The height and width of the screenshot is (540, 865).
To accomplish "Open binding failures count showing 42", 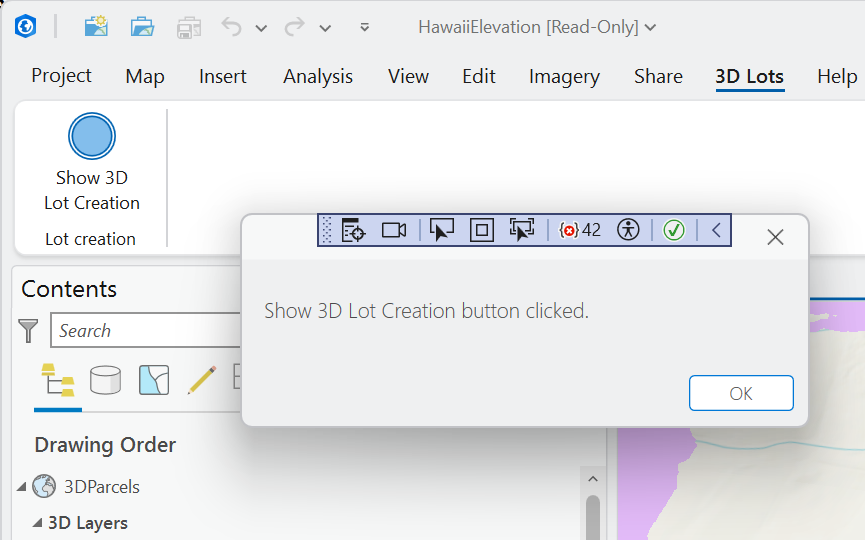I will click(x=580, y=230).
